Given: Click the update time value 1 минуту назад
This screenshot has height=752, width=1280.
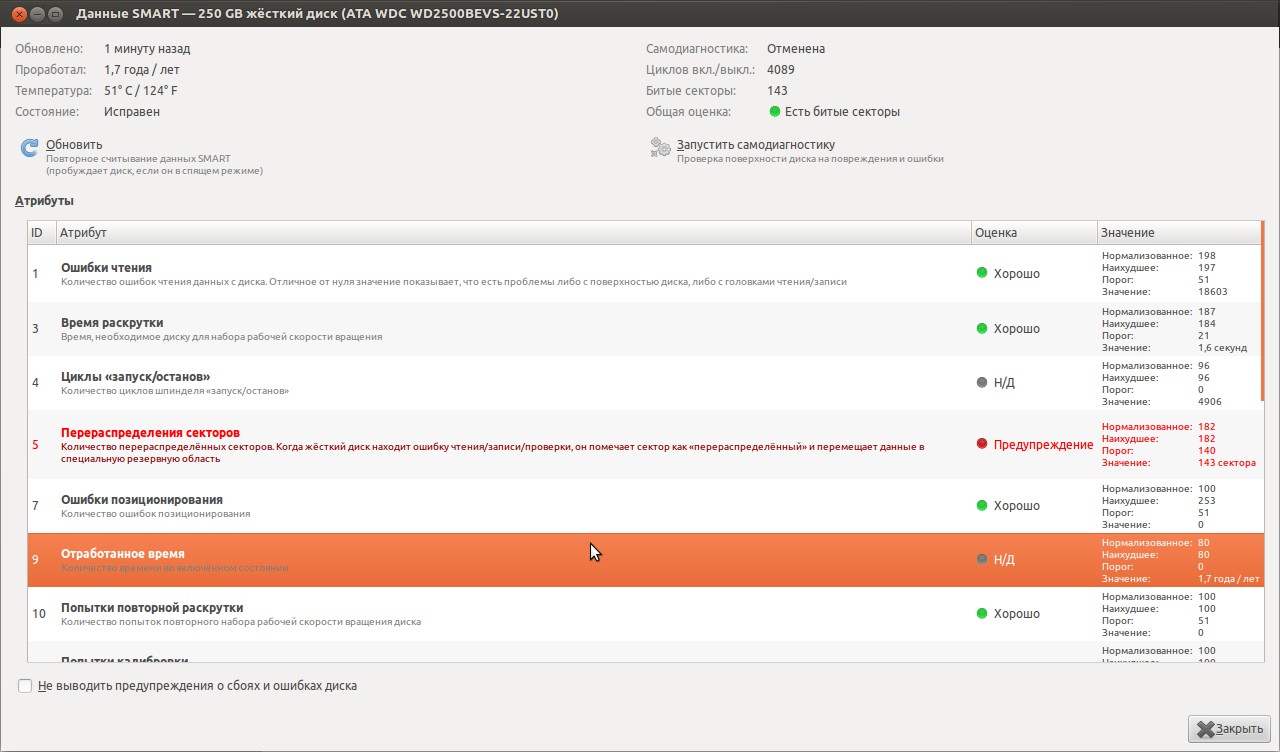Looking at the screenshot, I should (x=147, y=48).
